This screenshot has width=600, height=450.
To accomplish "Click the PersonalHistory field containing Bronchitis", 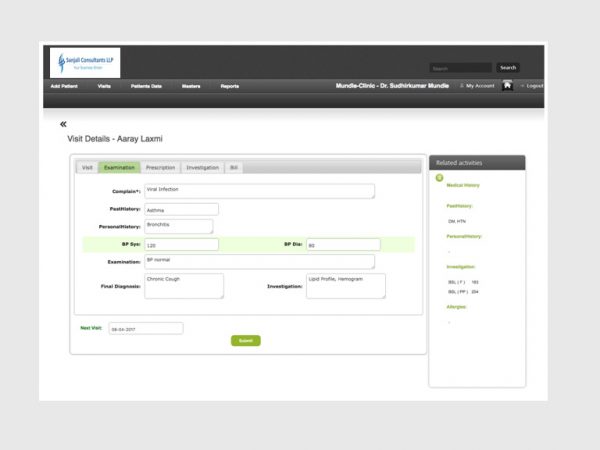I will [x=179, y=226].
